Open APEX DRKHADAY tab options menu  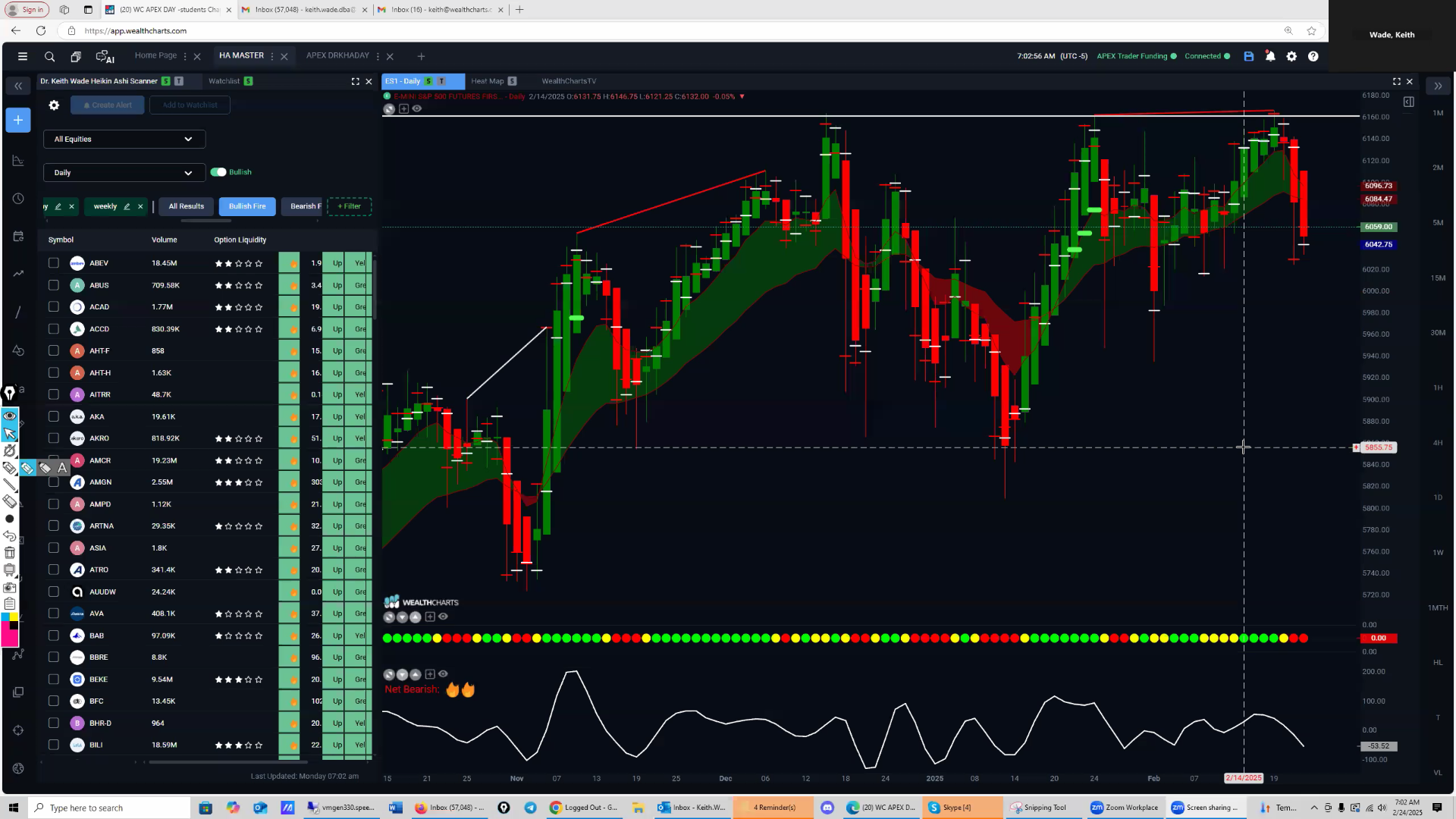378,56
